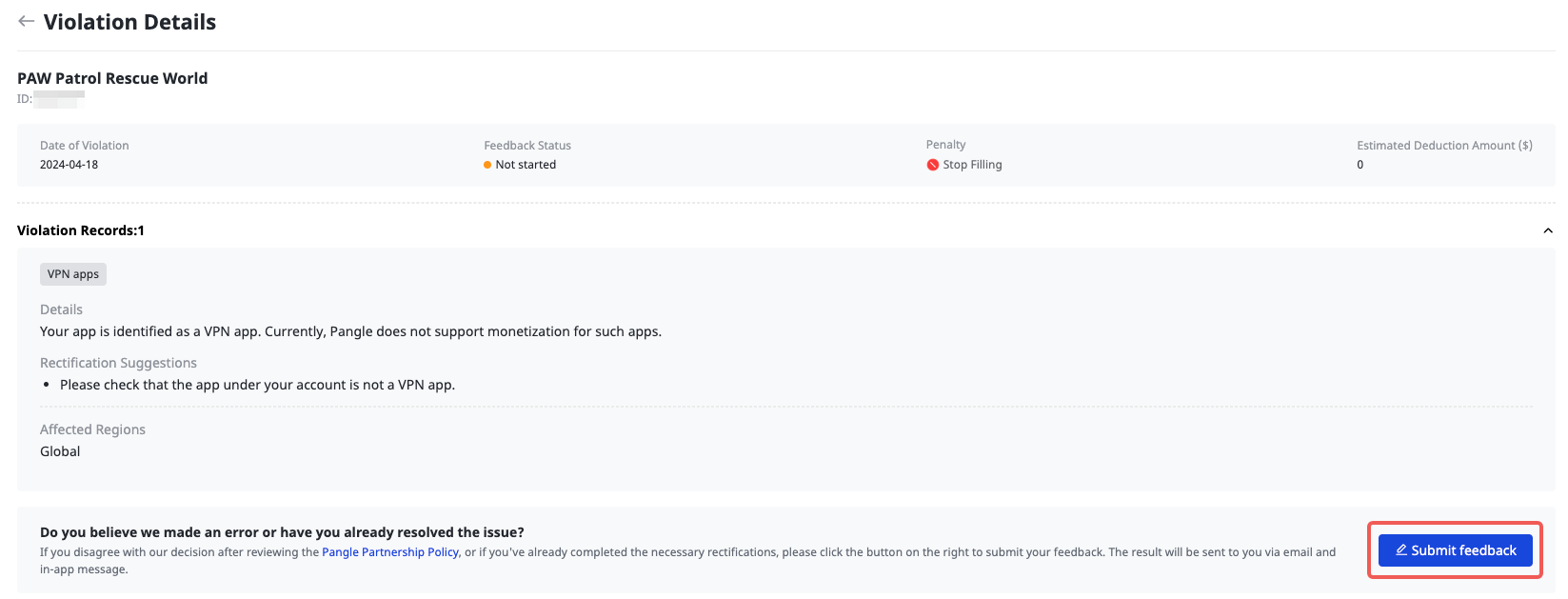Click the Violation Records:1 heading
This screenshot has width=1568, height=599.
coord(81,230)
